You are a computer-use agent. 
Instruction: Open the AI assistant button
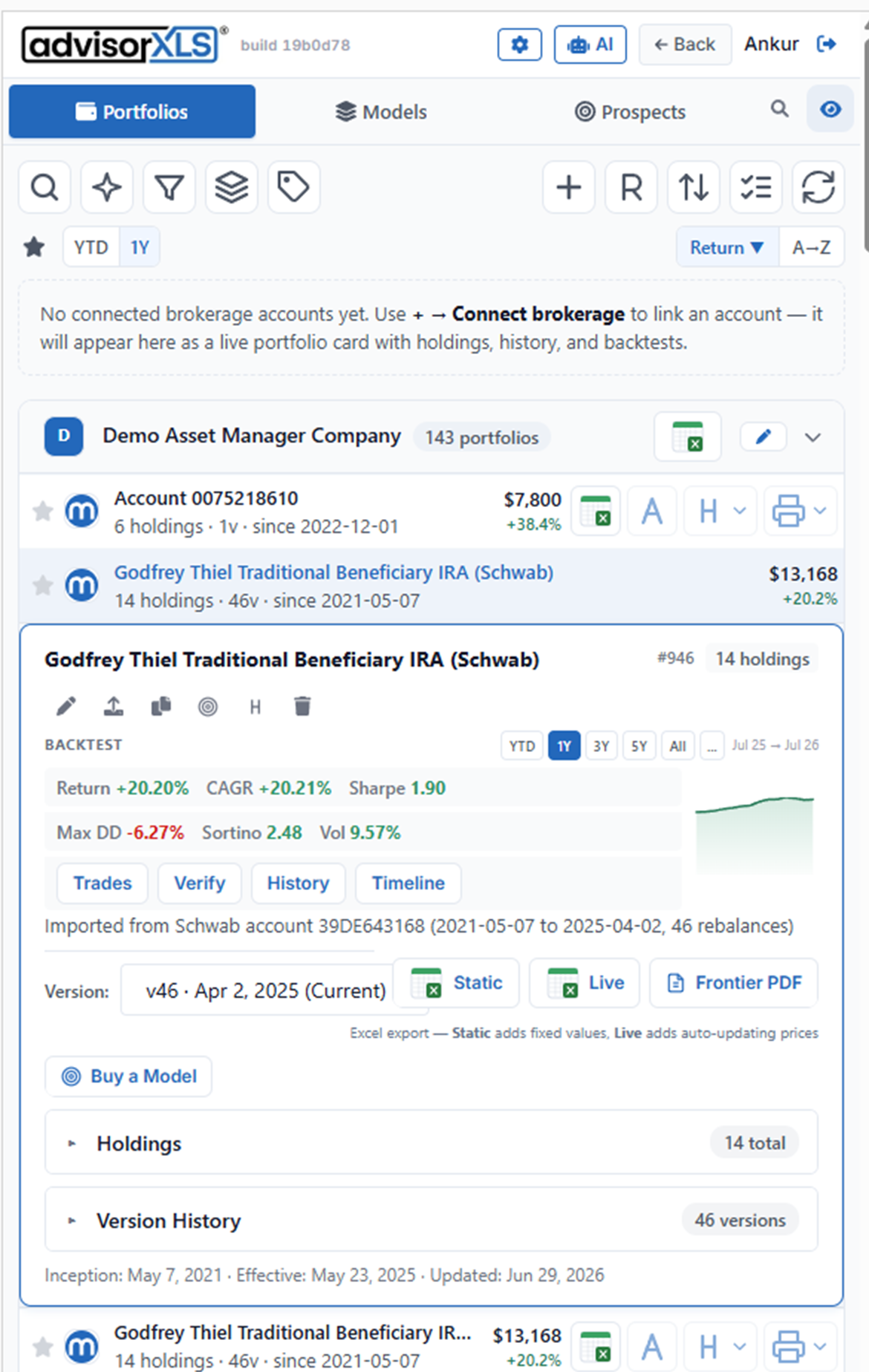point(590,45)
